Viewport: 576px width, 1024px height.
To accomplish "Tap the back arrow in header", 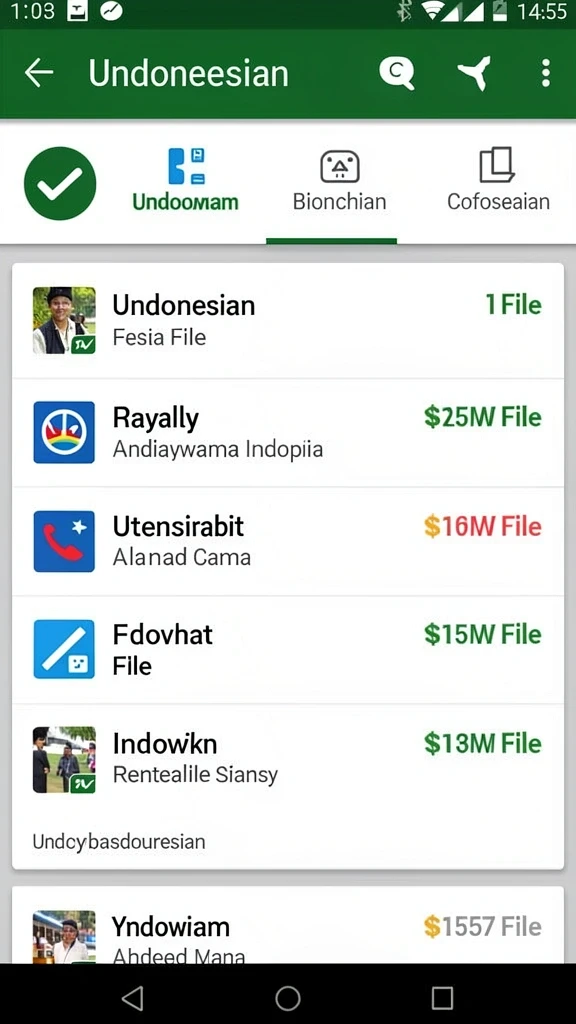I will tap(39, 72).
